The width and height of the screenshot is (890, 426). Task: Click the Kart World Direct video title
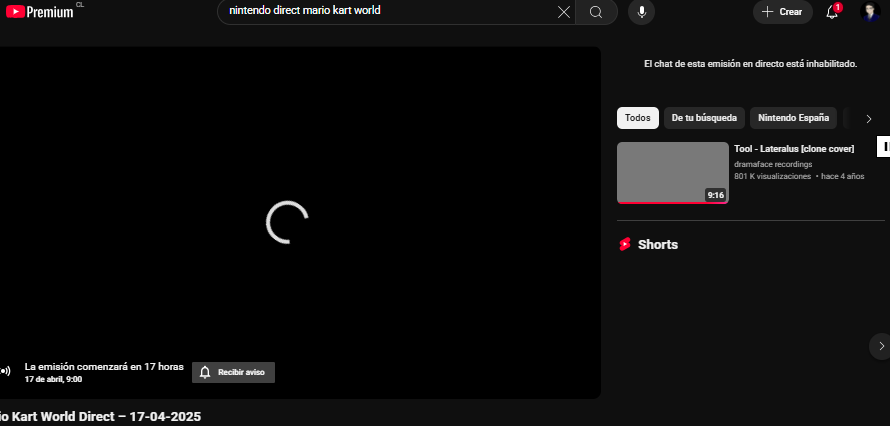pos(100,417)
